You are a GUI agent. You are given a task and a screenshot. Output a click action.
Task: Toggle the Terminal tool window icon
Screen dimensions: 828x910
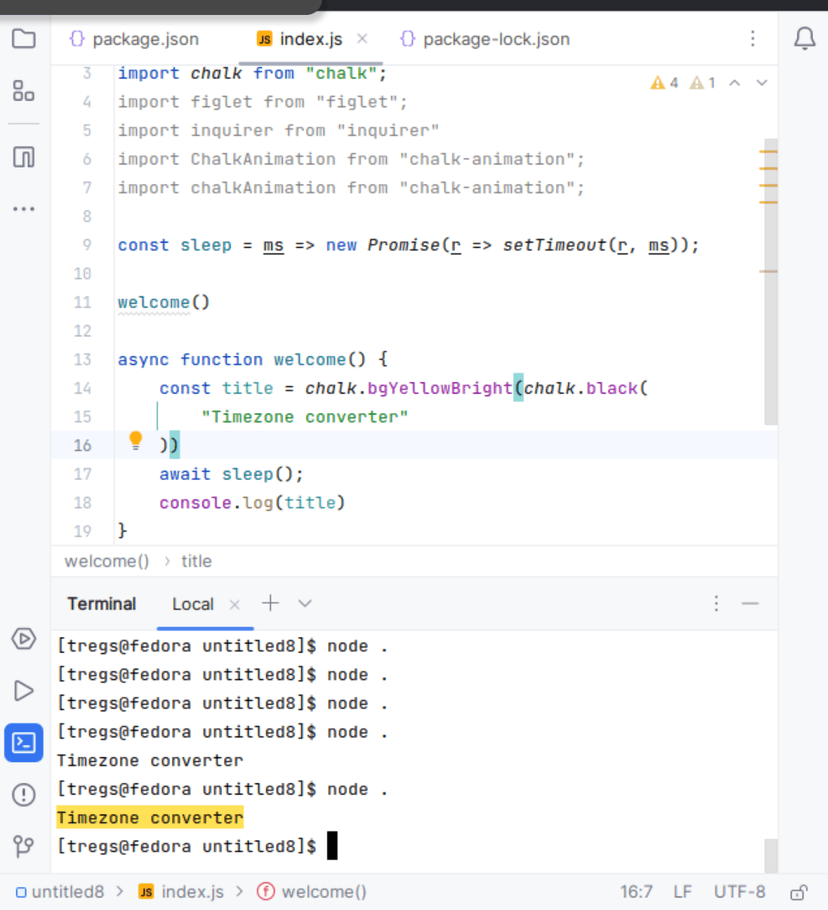[x=23, y=743]
